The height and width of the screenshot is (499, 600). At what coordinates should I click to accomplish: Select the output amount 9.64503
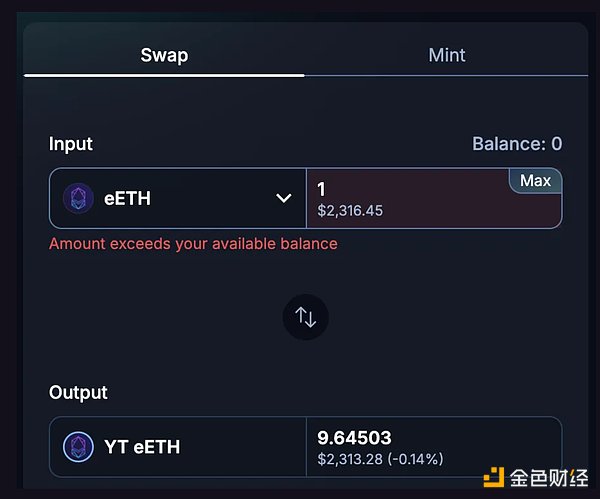354,438
